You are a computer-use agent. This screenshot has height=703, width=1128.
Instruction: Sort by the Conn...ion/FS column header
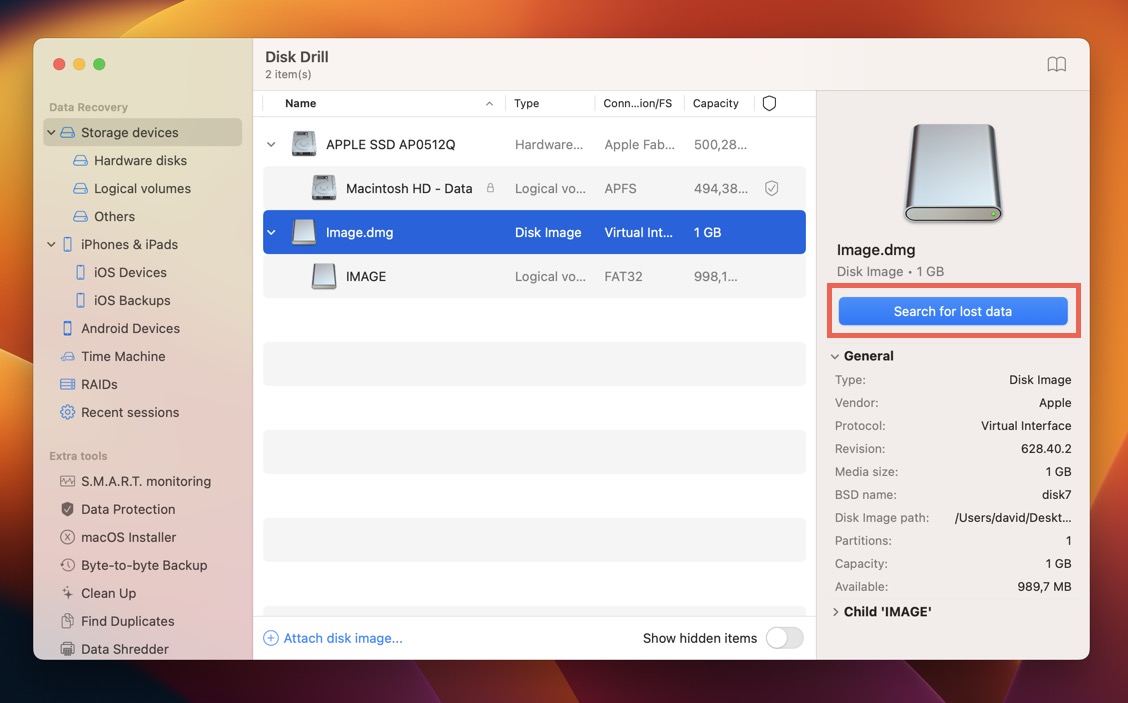click(637, 103)
